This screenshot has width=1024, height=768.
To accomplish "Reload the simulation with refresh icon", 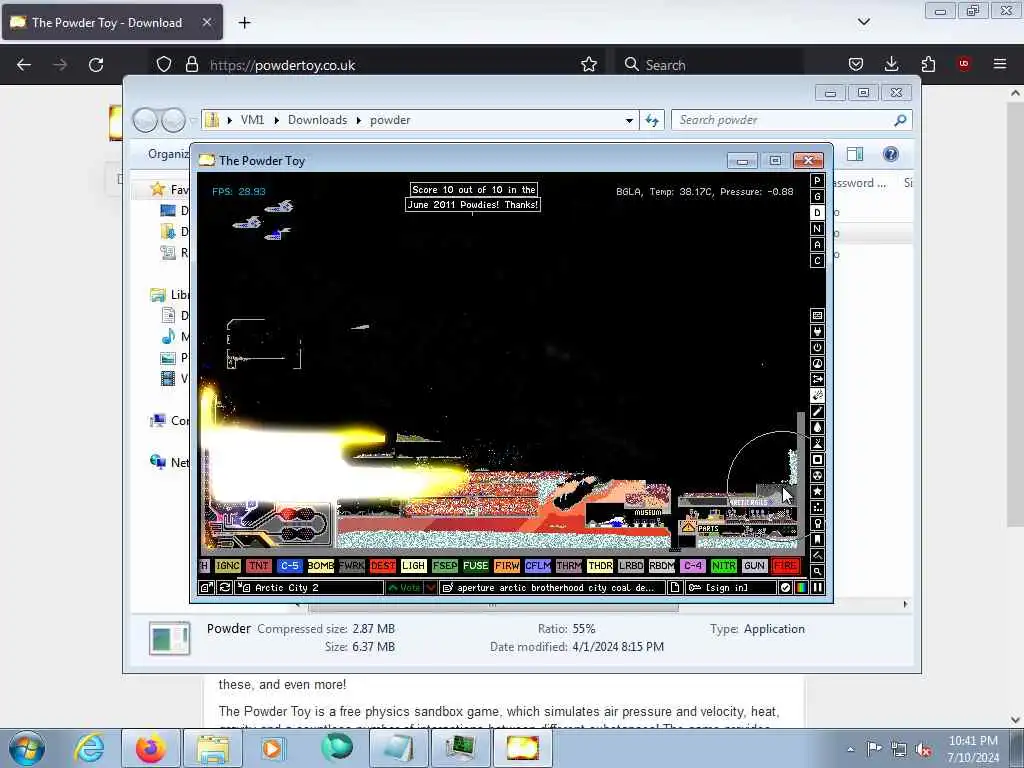I will coord(225,588).
